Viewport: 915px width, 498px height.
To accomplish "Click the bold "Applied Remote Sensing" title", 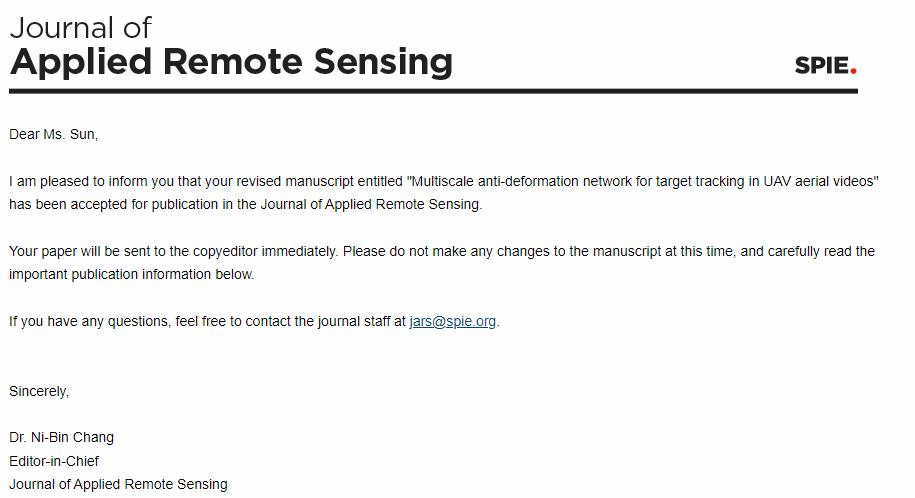I will 231,61.
